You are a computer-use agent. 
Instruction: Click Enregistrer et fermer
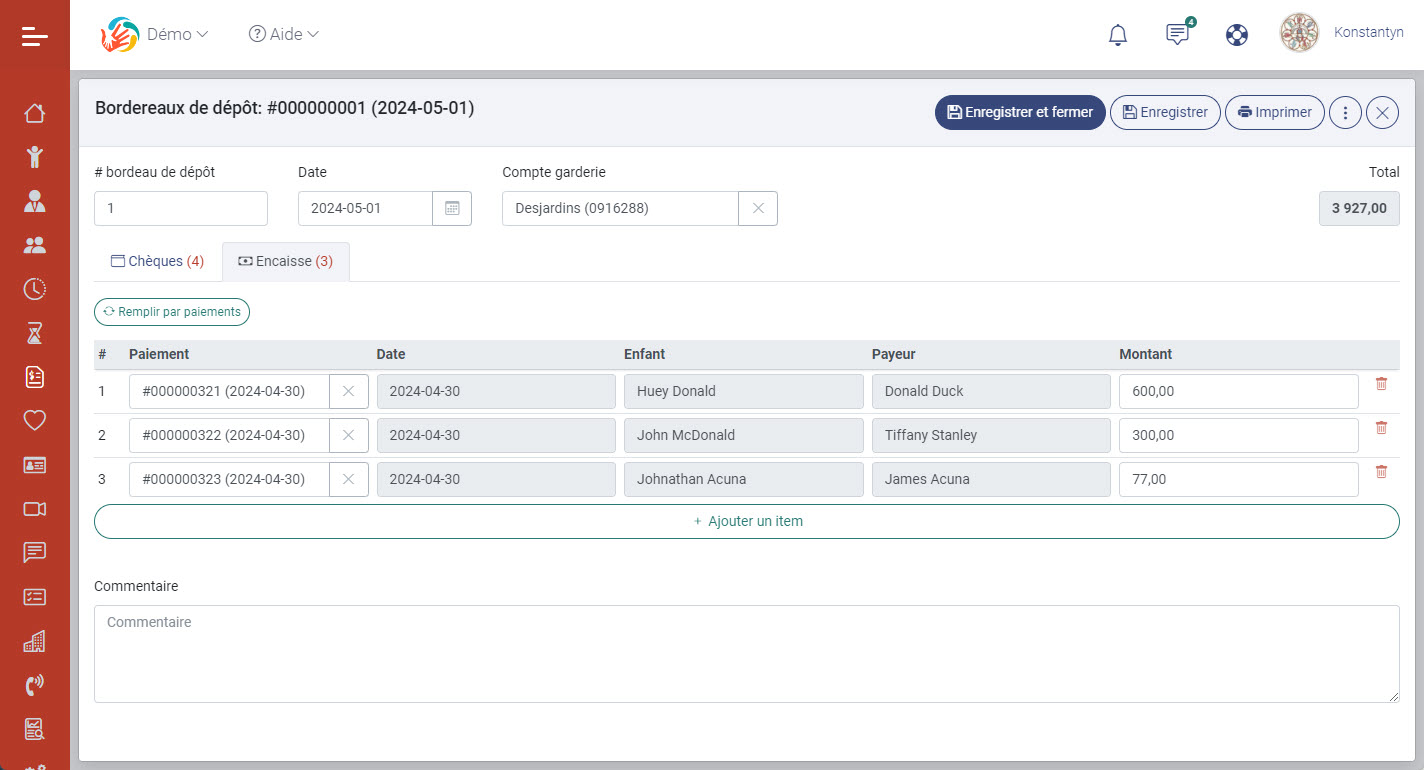point(1020,112)
